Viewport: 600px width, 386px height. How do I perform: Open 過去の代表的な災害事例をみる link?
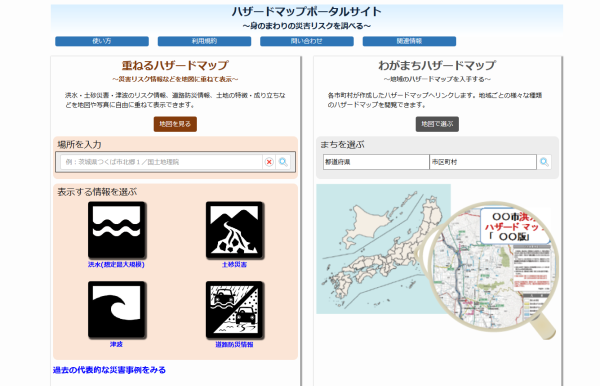click(109, 370)
